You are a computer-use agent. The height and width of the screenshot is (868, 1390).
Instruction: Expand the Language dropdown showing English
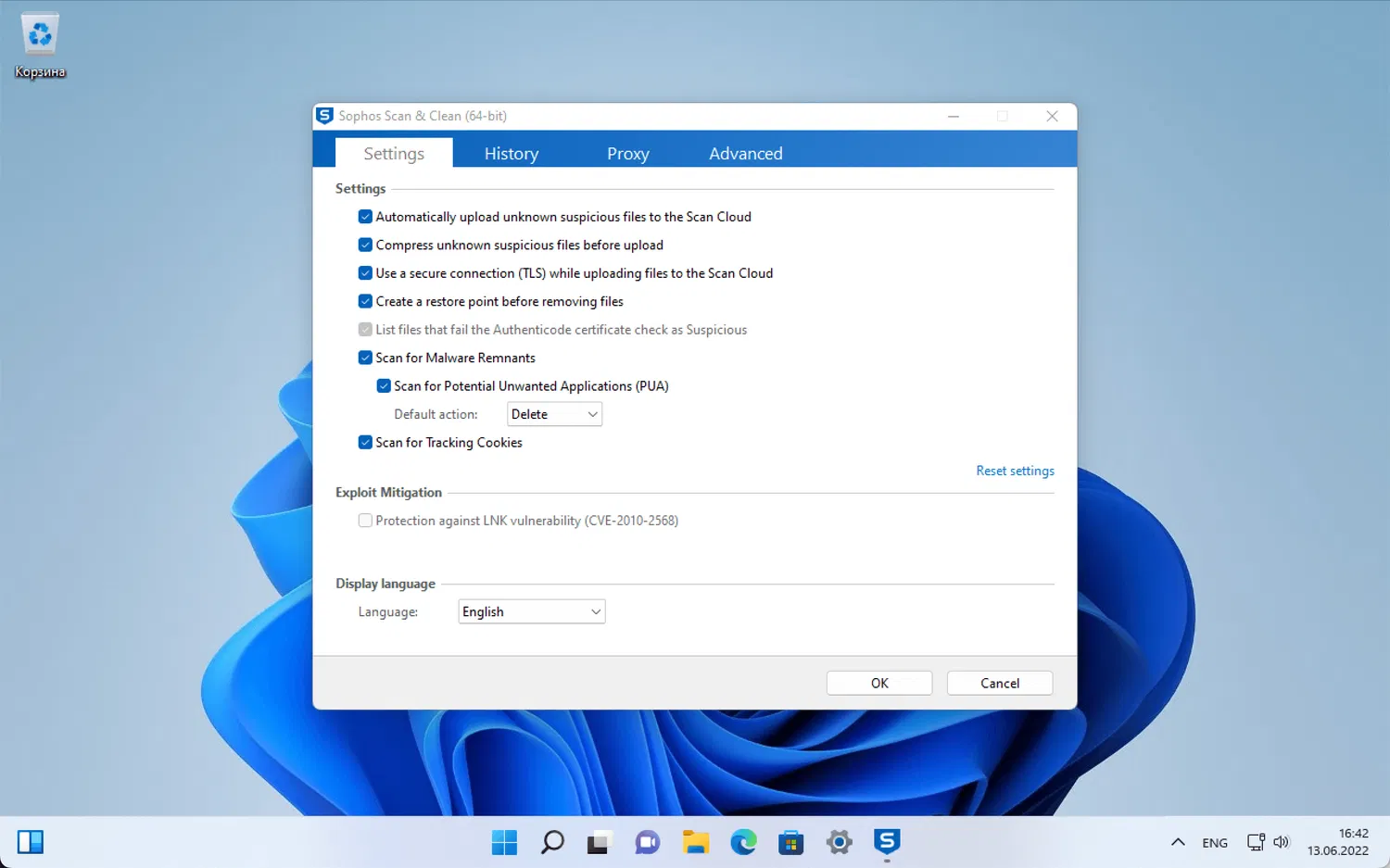(x=531, y=611)
